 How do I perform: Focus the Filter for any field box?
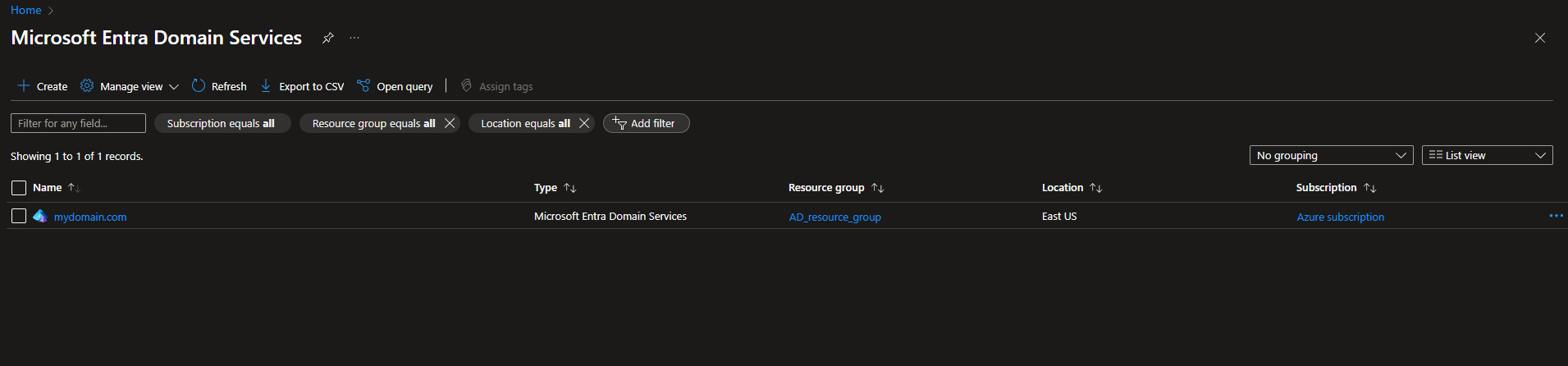tap(78, 123)
